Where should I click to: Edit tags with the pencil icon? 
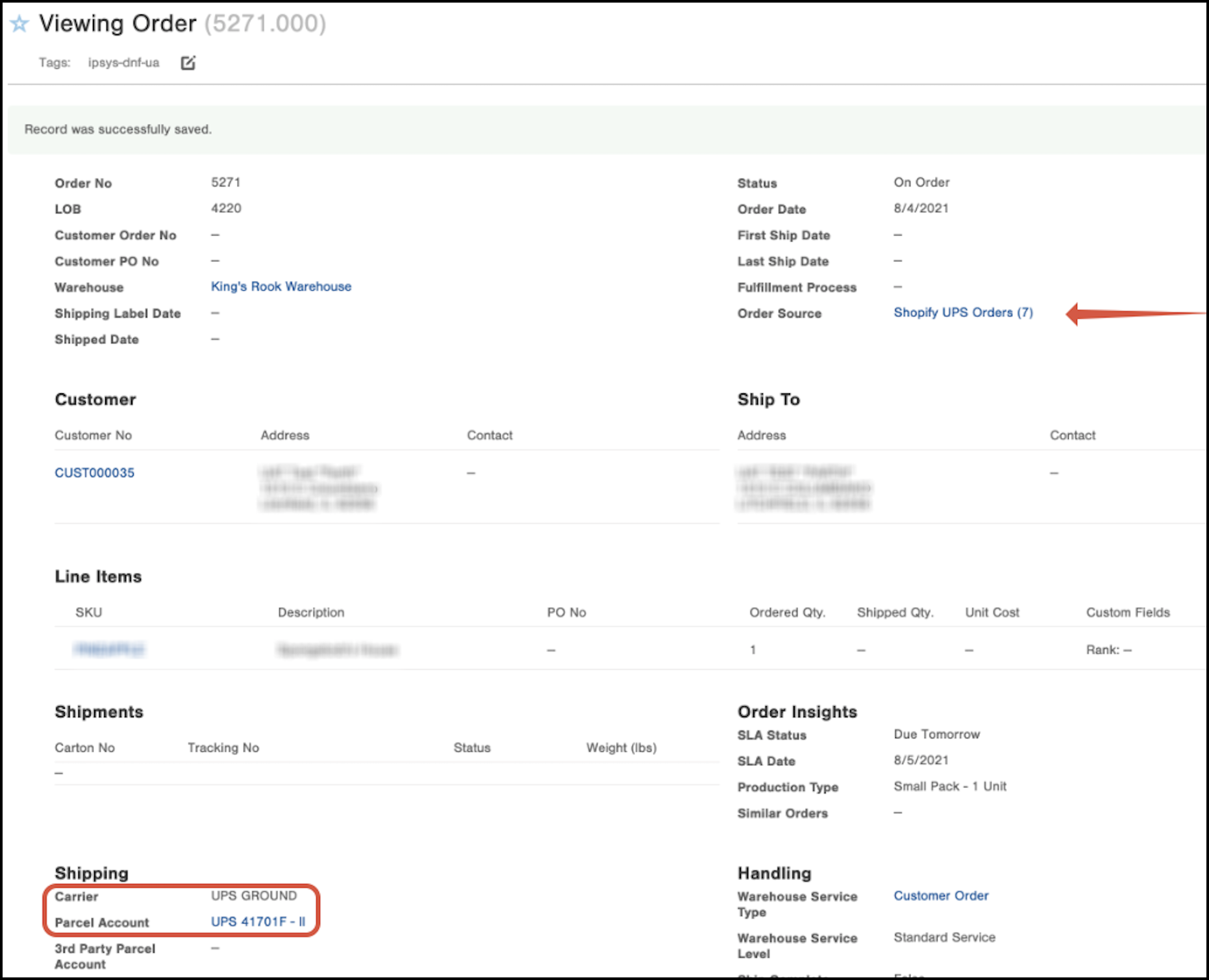click(188, 63)
